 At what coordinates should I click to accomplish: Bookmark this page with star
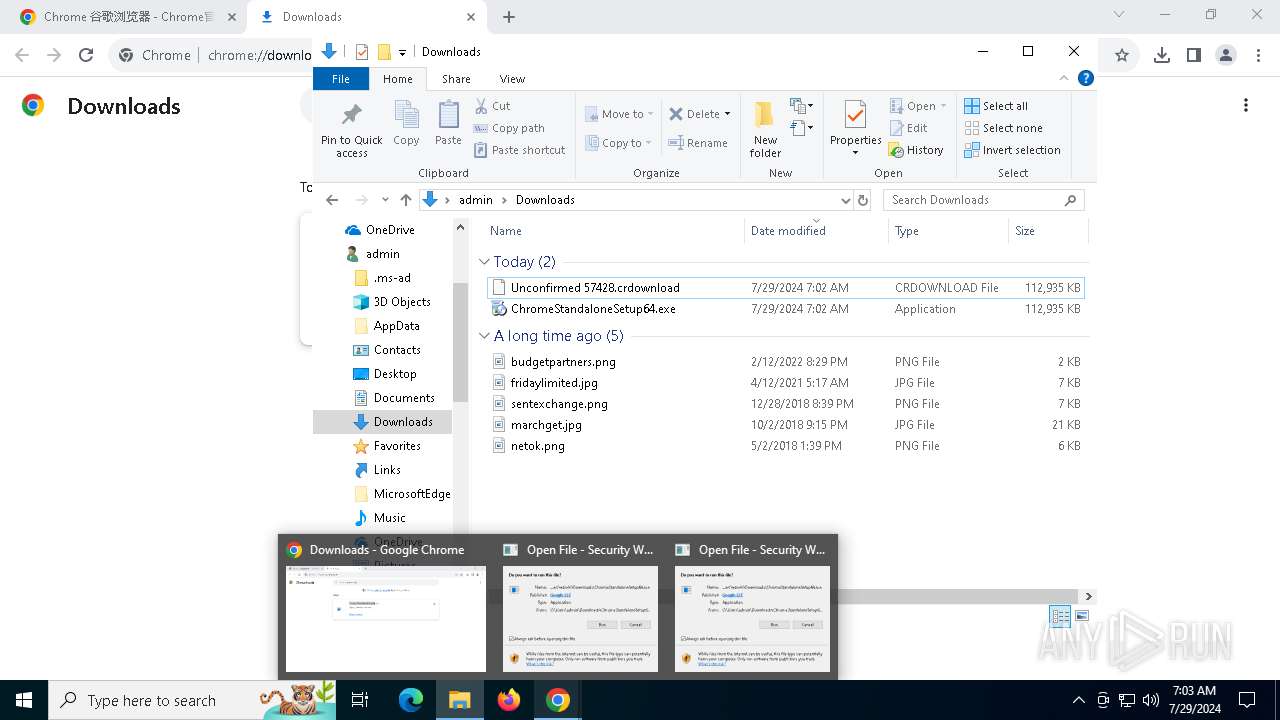pyautogui.click(x=1122, y=56)
